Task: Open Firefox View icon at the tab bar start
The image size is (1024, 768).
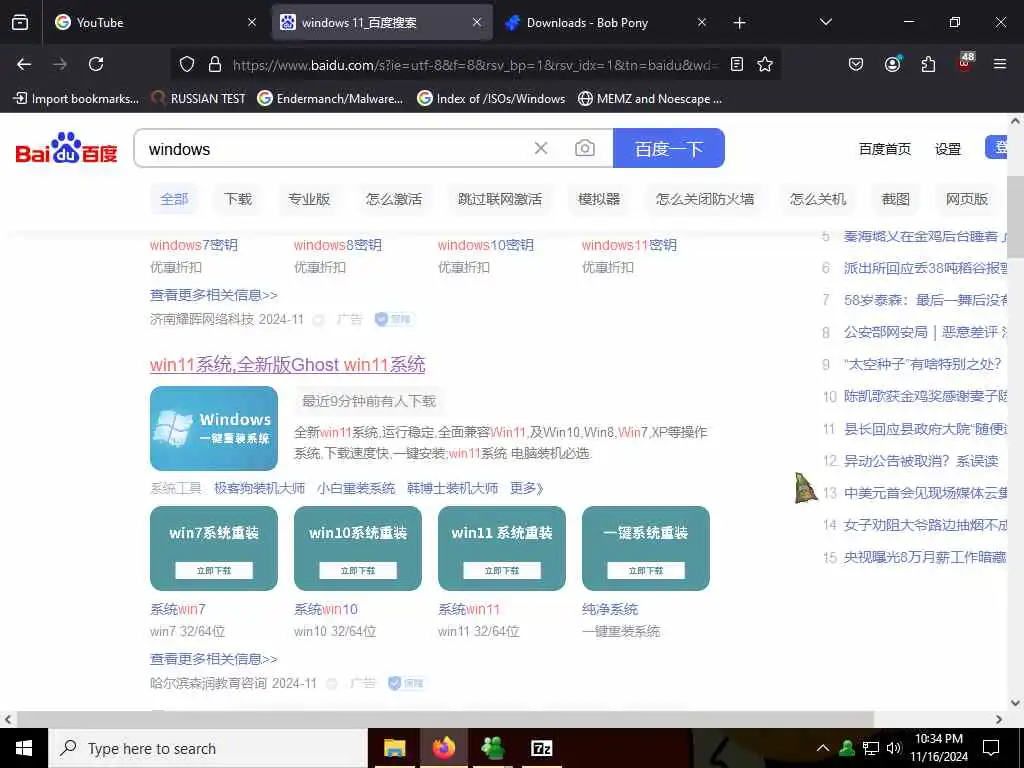Action: [20, 22]
